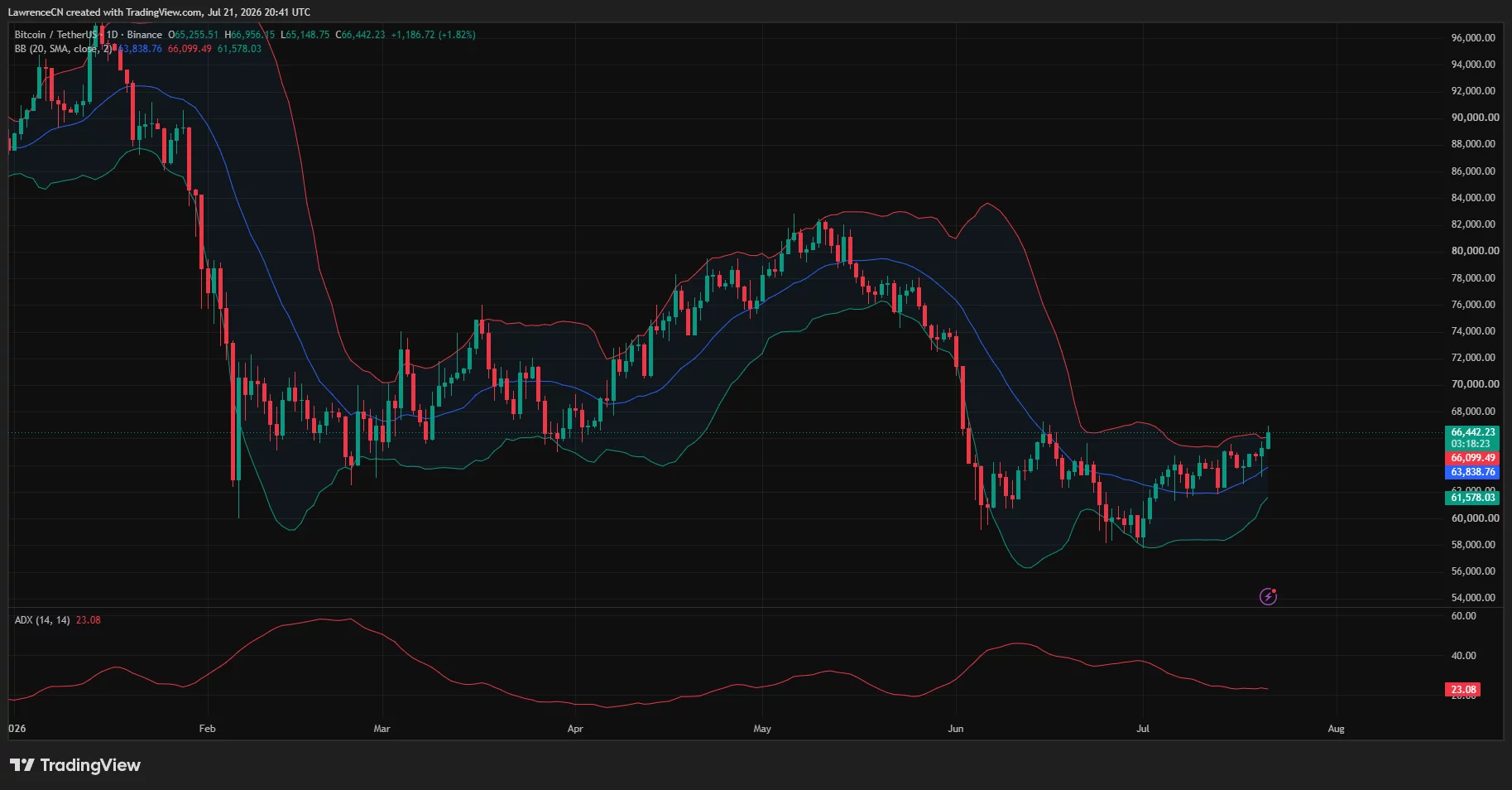Click the Feb label on time axis
1512x790 pixels.
(x=207, y=729)
